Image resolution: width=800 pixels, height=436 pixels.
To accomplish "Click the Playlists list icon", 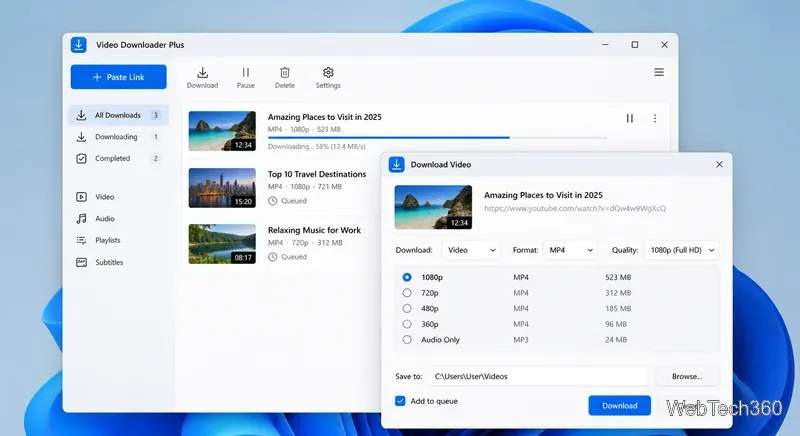I will (81, 240).
